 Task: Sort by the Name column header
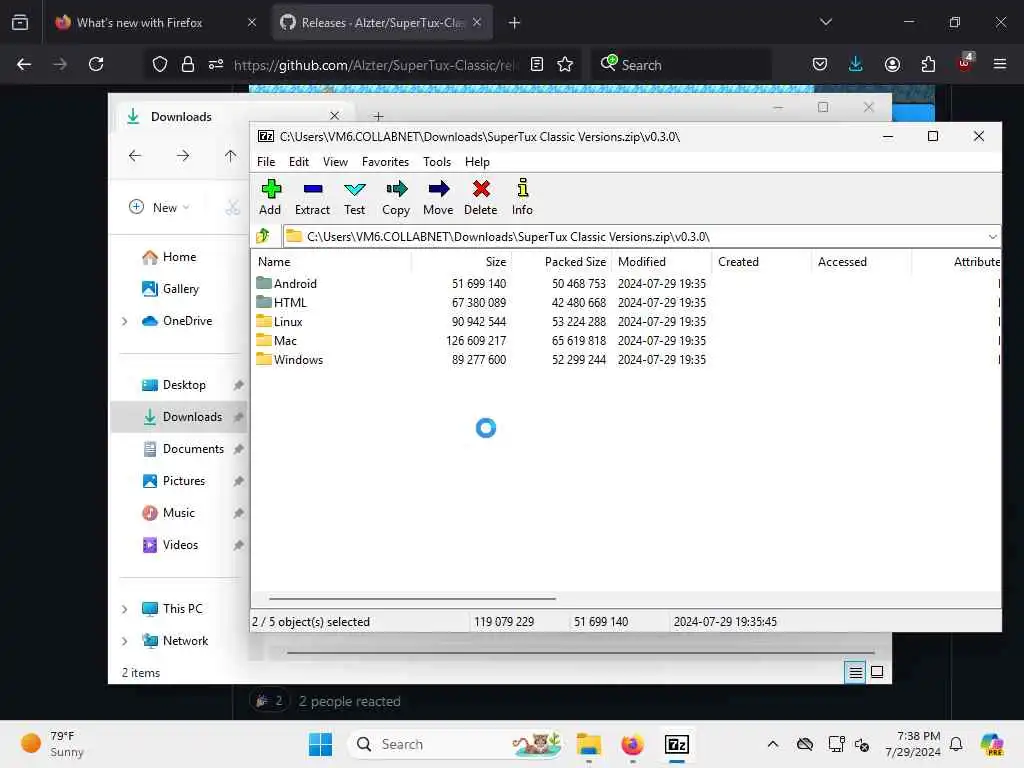click(332, 262)
